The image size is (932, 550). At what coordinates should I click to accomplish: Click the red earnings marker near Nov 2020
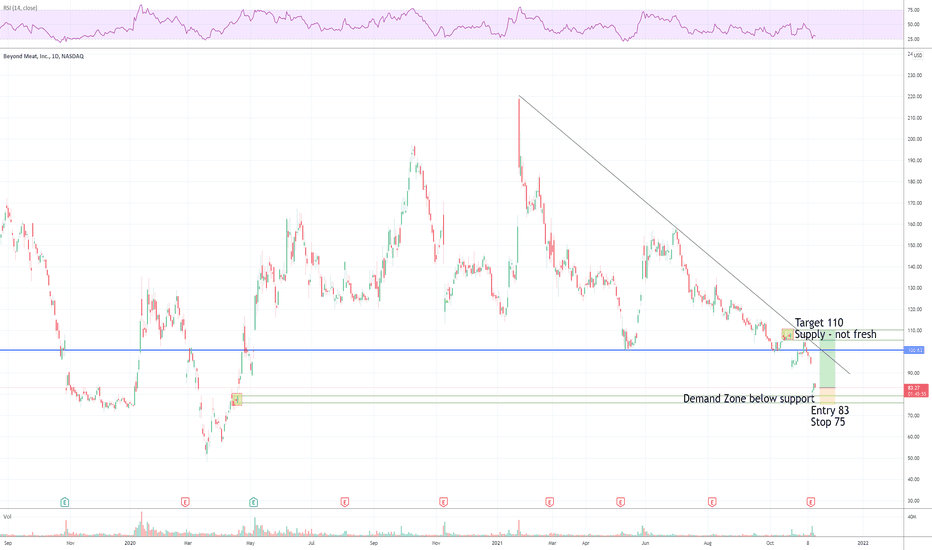click(x=443, y=502)
